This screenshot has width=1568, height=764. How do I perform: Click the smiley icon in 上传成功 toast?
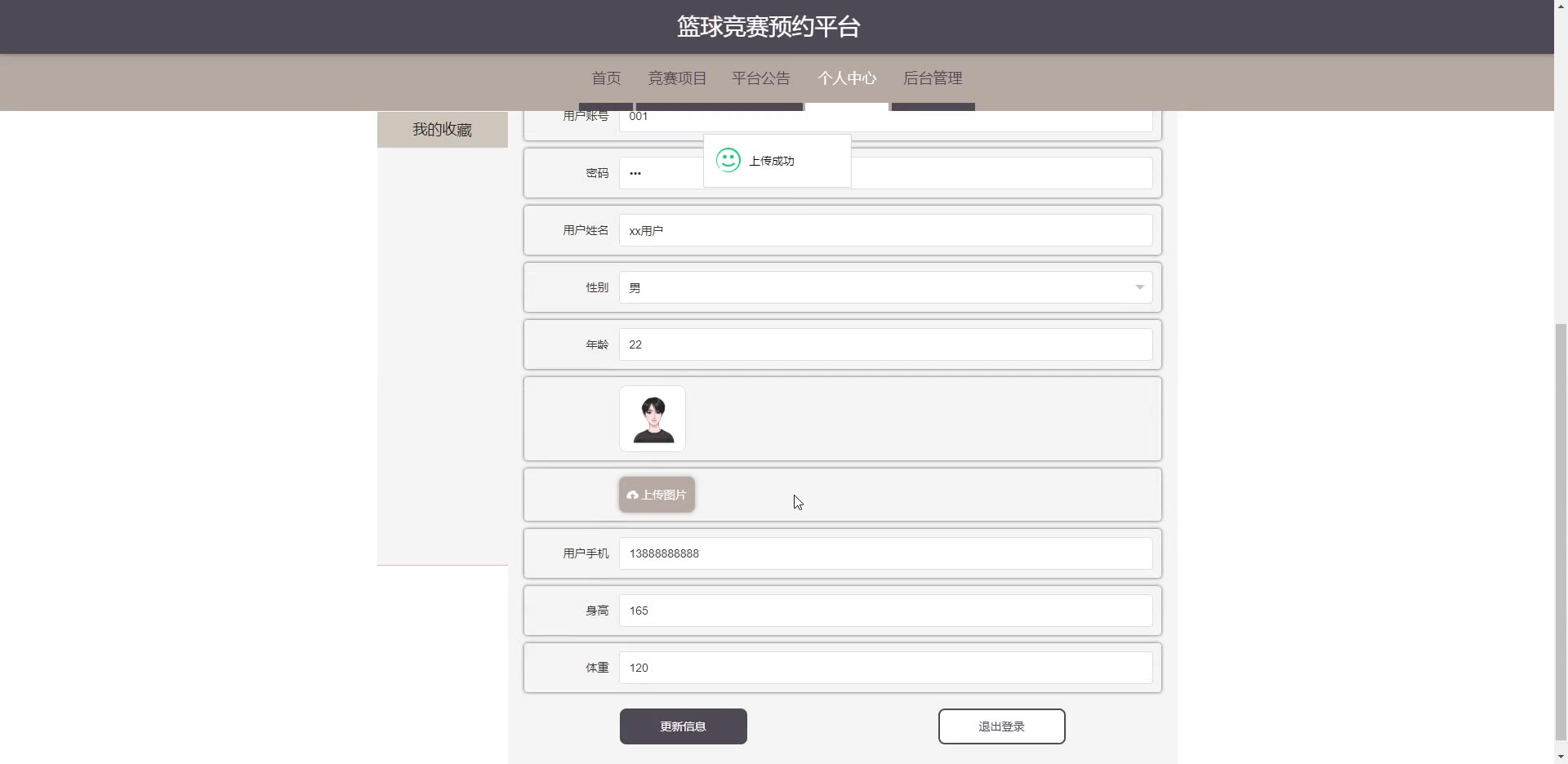point(728,160)
